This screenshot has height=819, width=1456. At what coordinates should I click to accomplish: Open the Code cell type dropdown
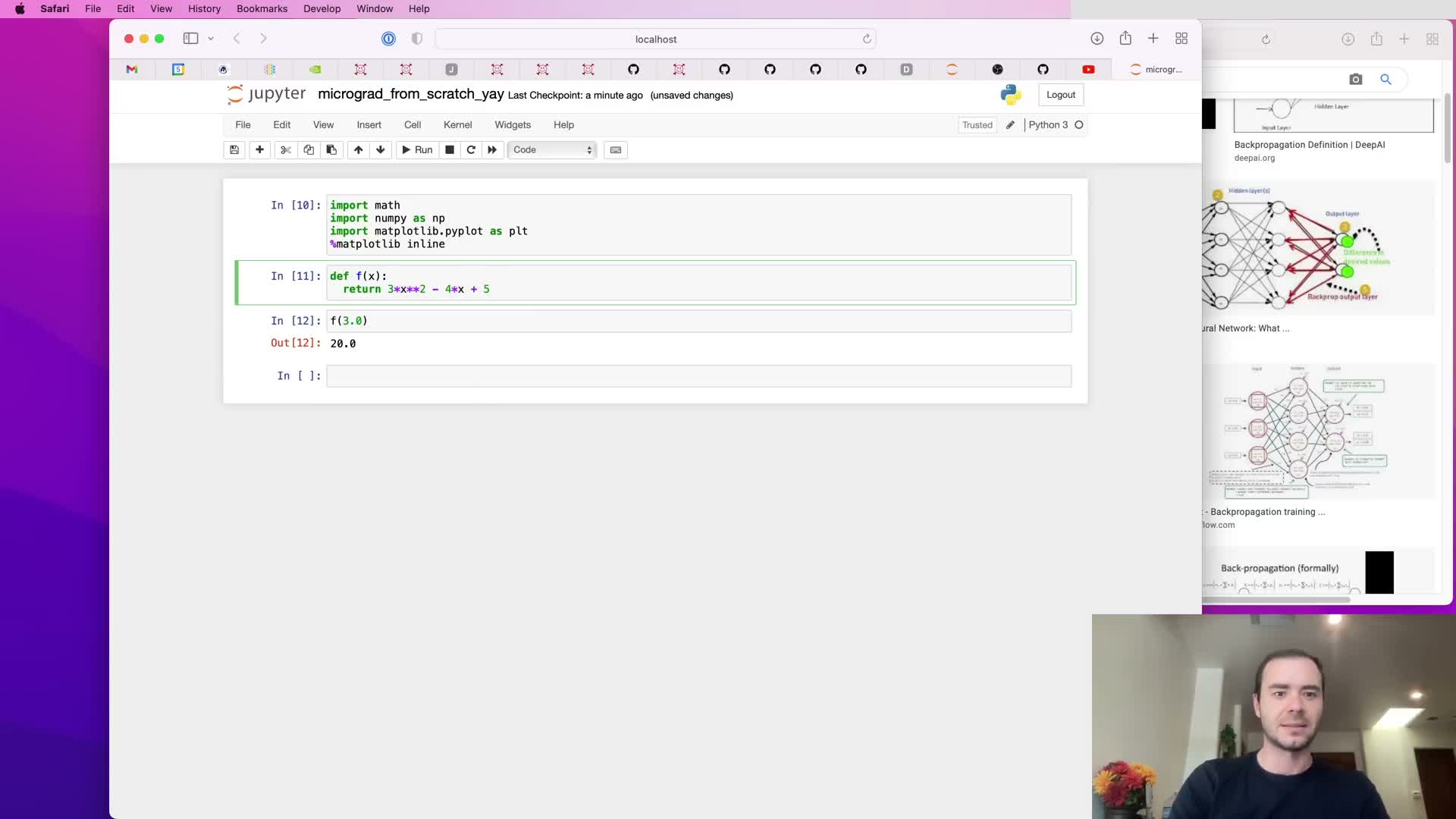[x=552, y=150]
